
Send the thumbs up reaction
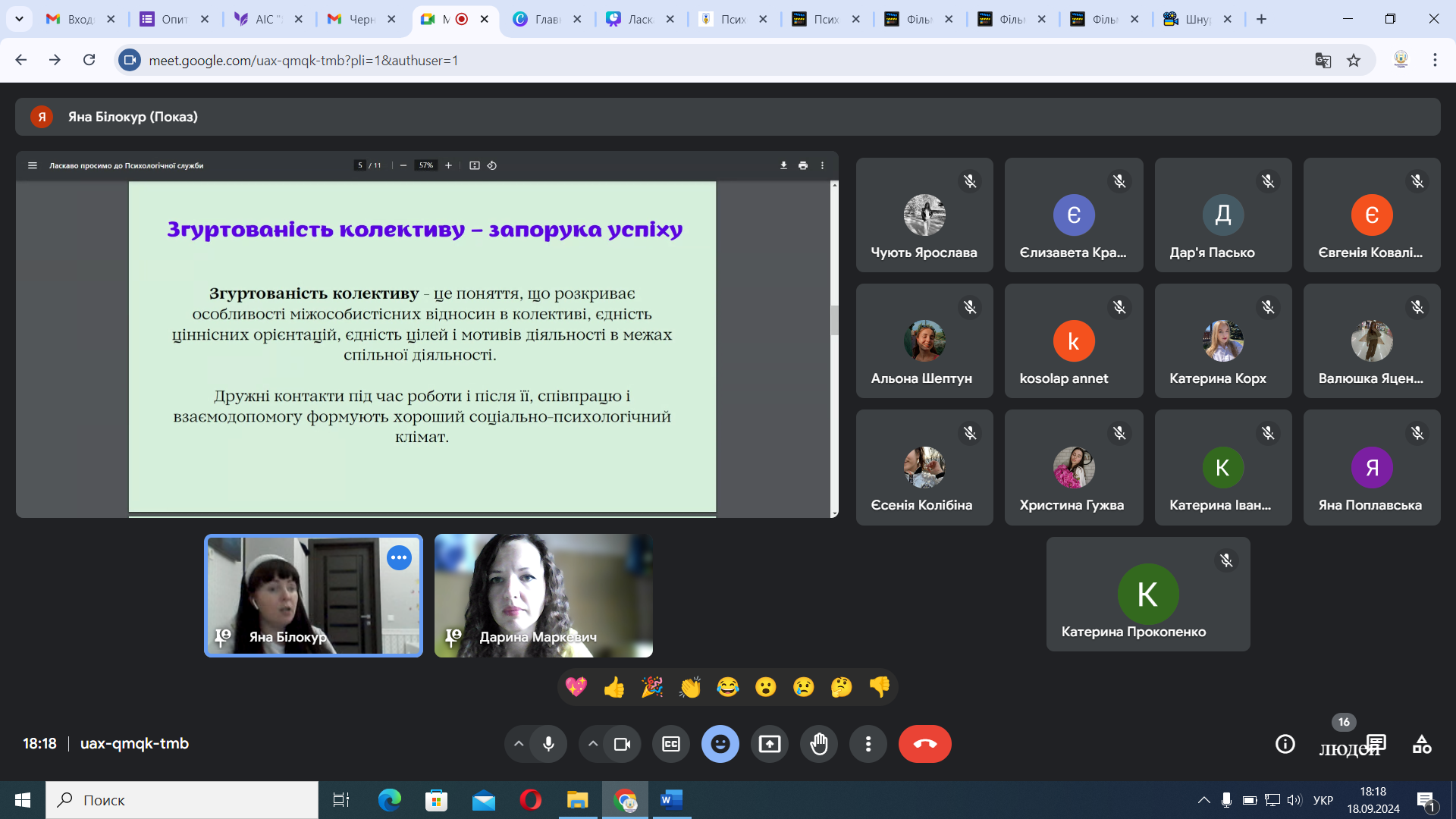pos(613,687)
